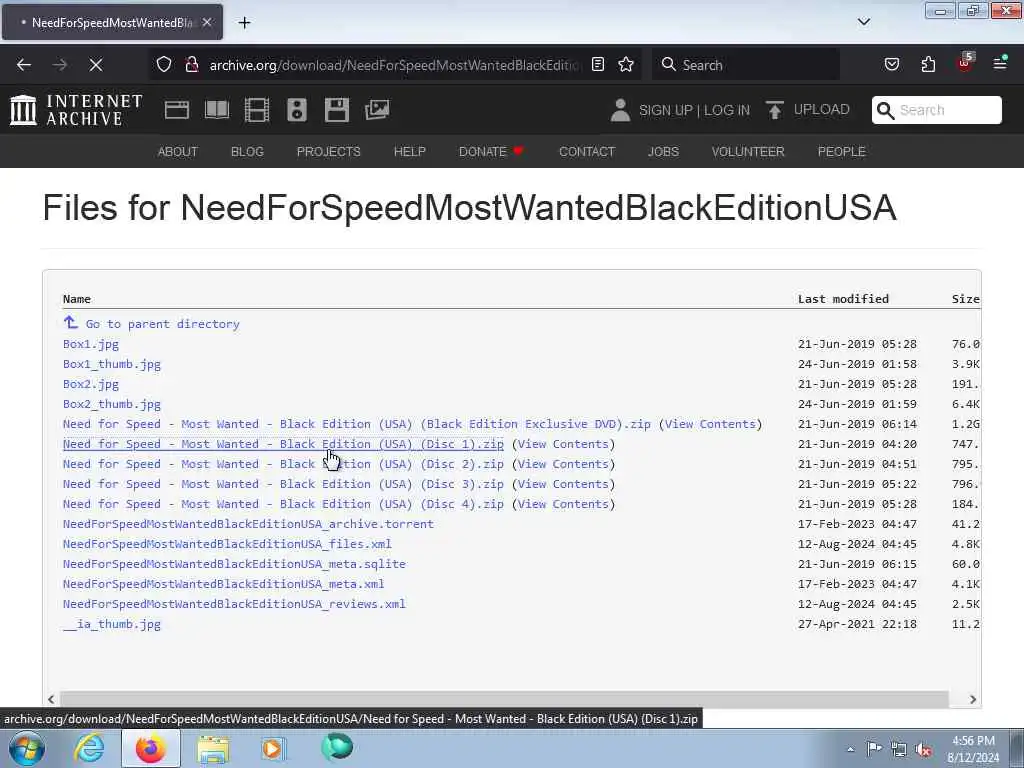Image resolution: width=1024 pixels, height=768 pixels.
Task: Close the NeedForSpeedMostWanted tab
Action: 206,22
